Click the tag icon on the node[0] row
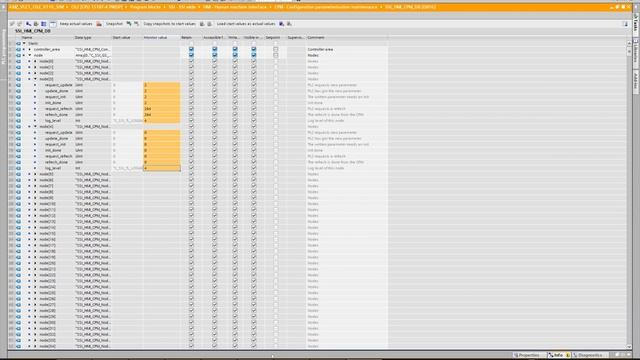 (18, 61)
